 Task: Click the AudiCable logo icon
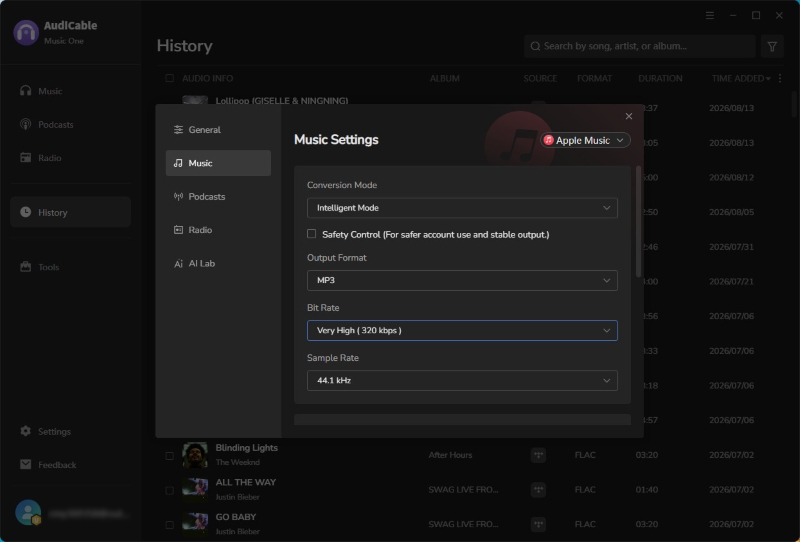pos(26,33)
